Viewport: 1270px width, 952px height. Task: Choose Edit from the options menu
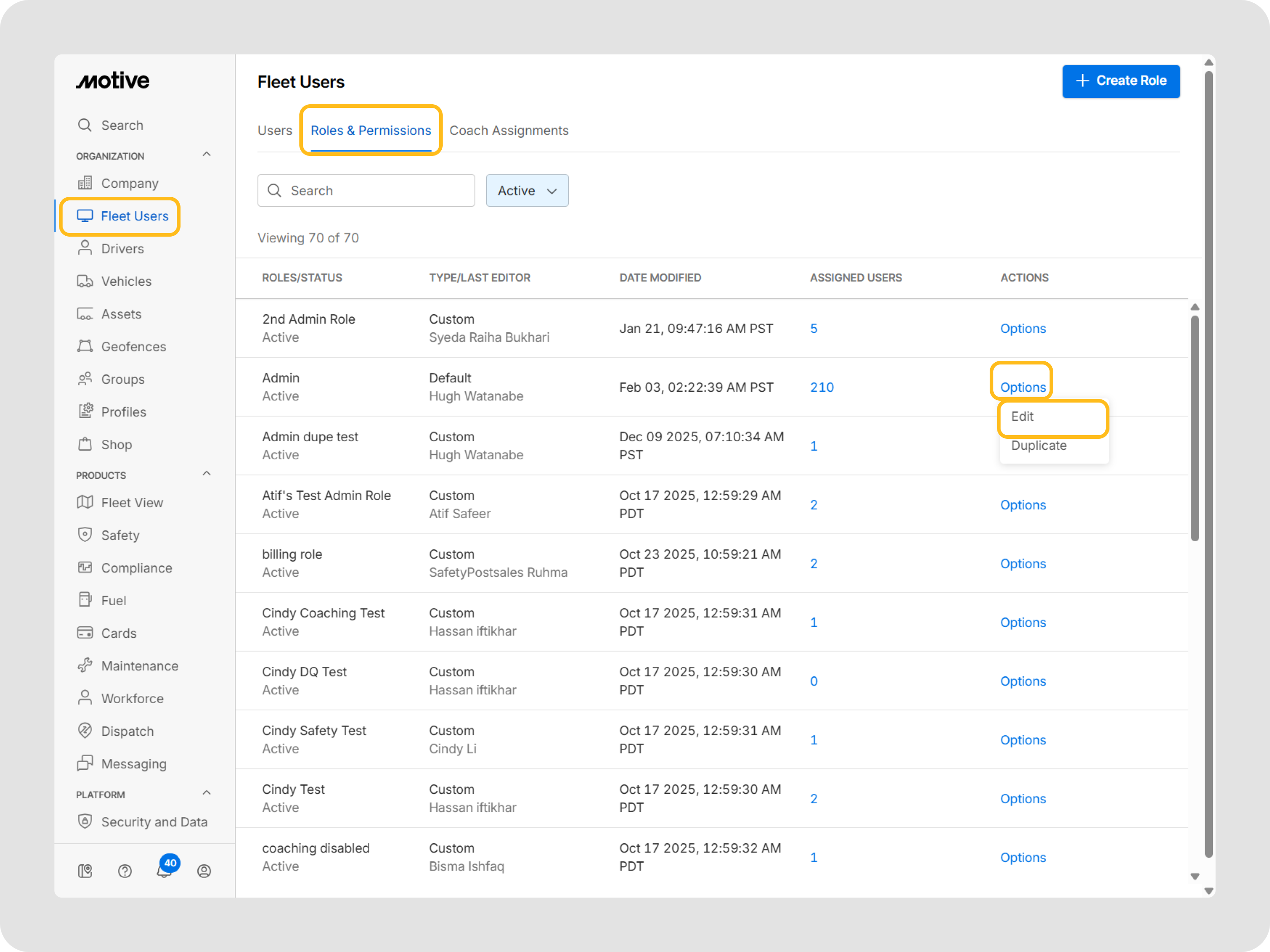(1022, 417)
